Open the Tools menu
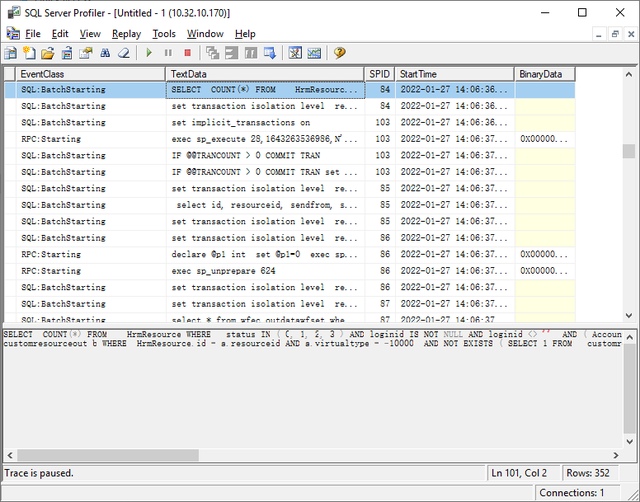Viewport: 640px width, 502px height. (x=163, y=33)
